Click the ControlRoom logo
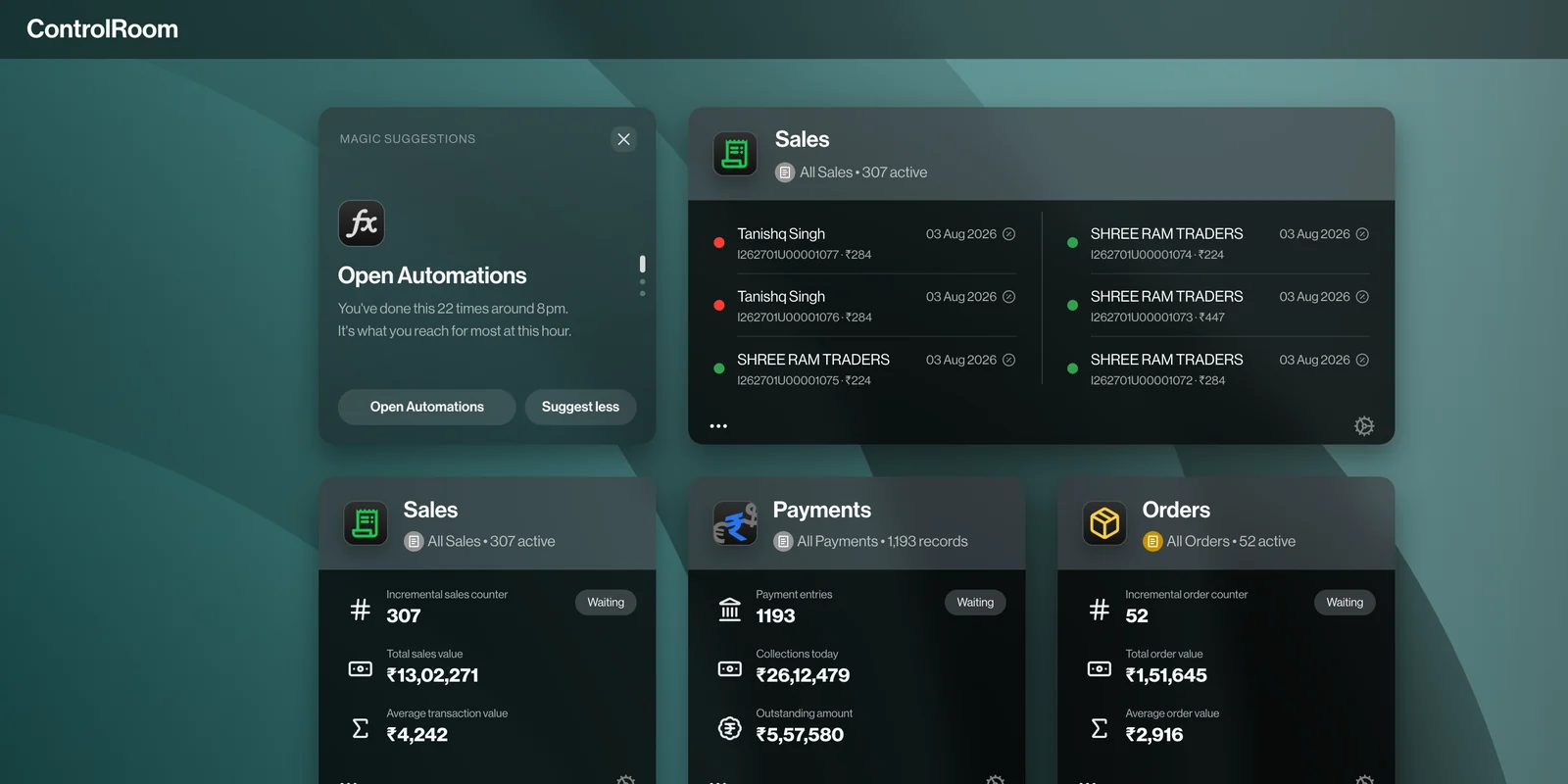This screenshot has height=784, width=1568. (102, 29)
